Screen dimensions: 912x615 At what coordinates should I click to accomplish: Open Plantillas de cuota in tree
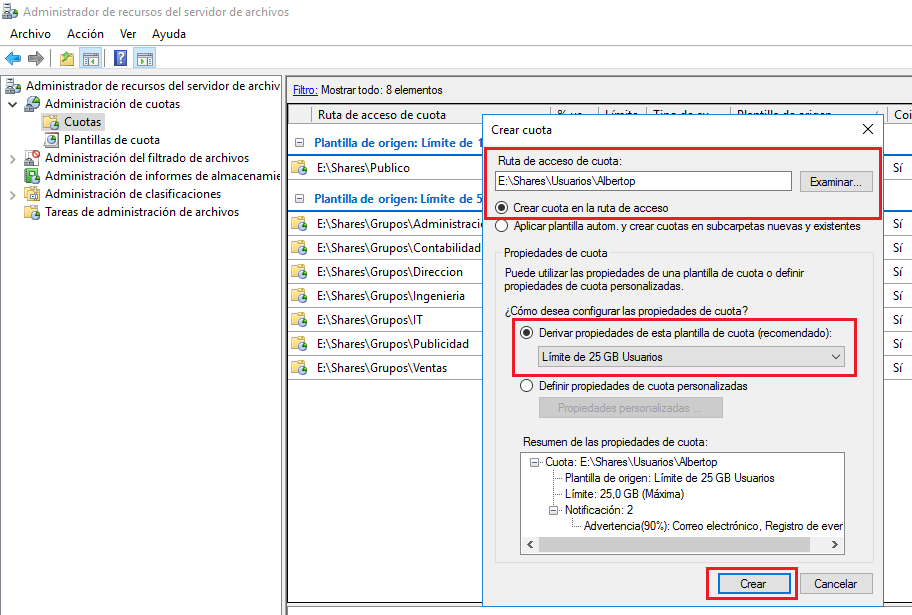coord(111,140)
